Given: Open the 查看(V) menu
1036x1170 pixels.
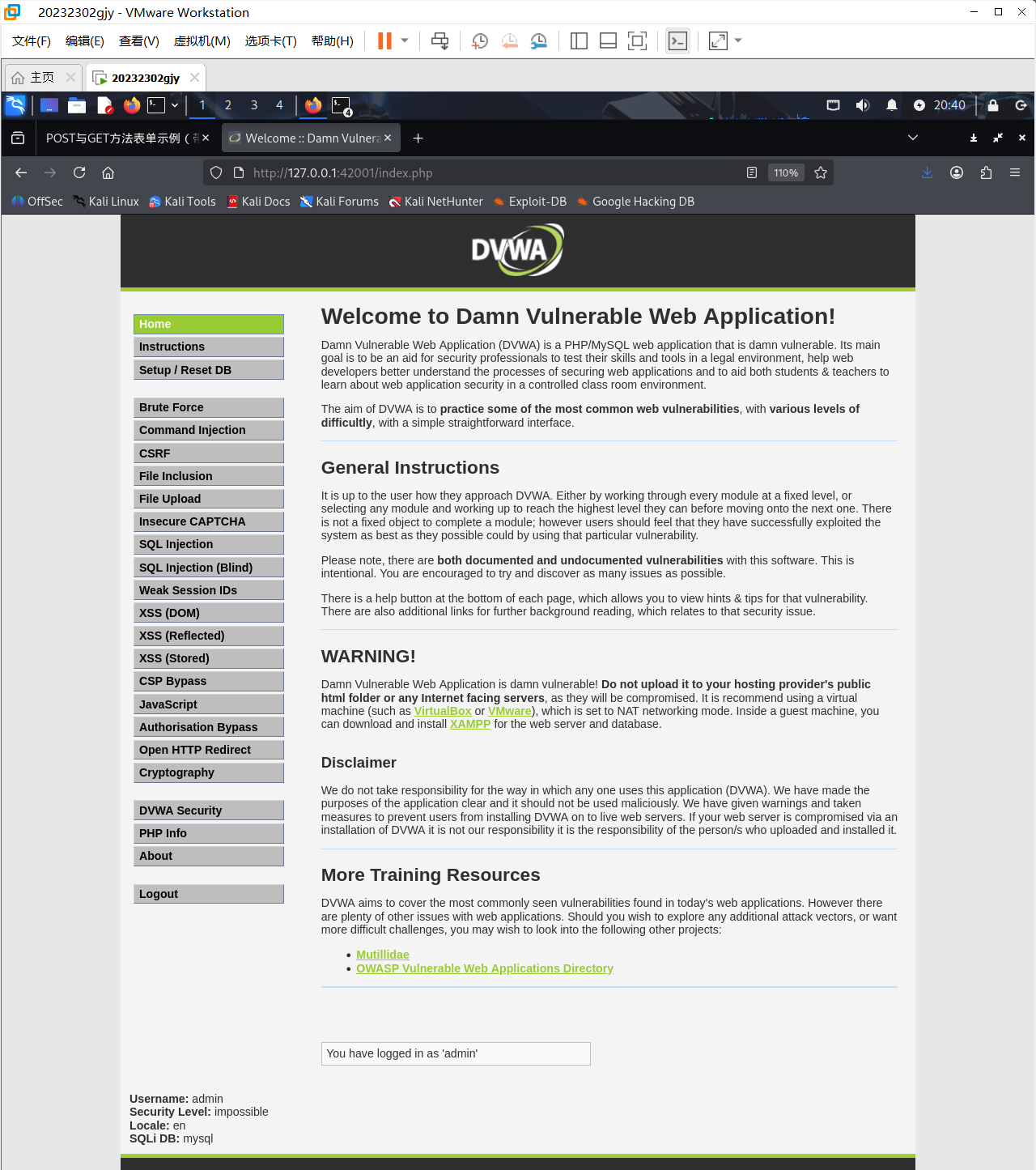Looking at the screenshot, I should [x=139, y=41].
